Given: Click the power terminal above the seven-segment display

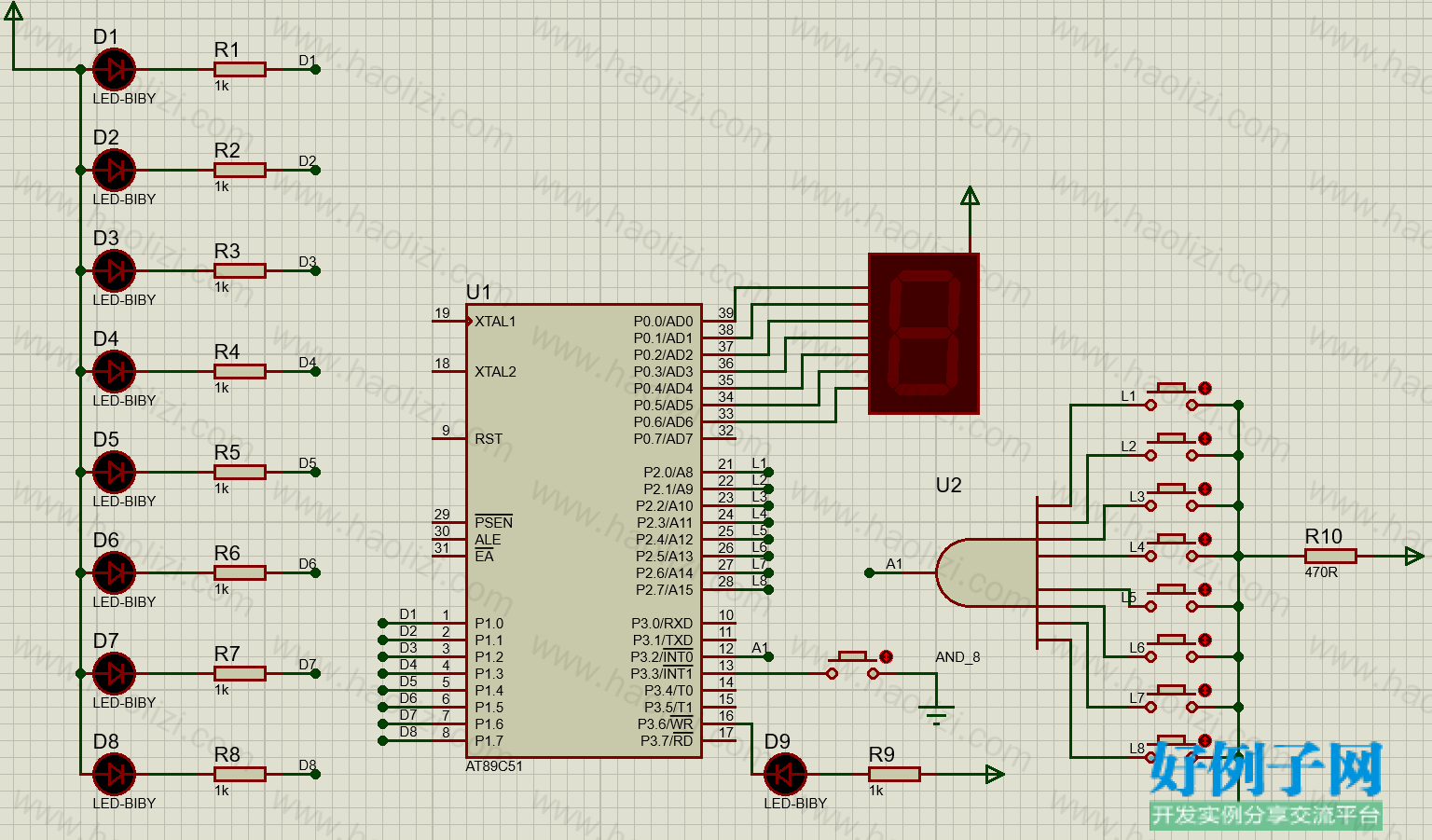Looking at the screenshot, I should click(x=970, y=196).
